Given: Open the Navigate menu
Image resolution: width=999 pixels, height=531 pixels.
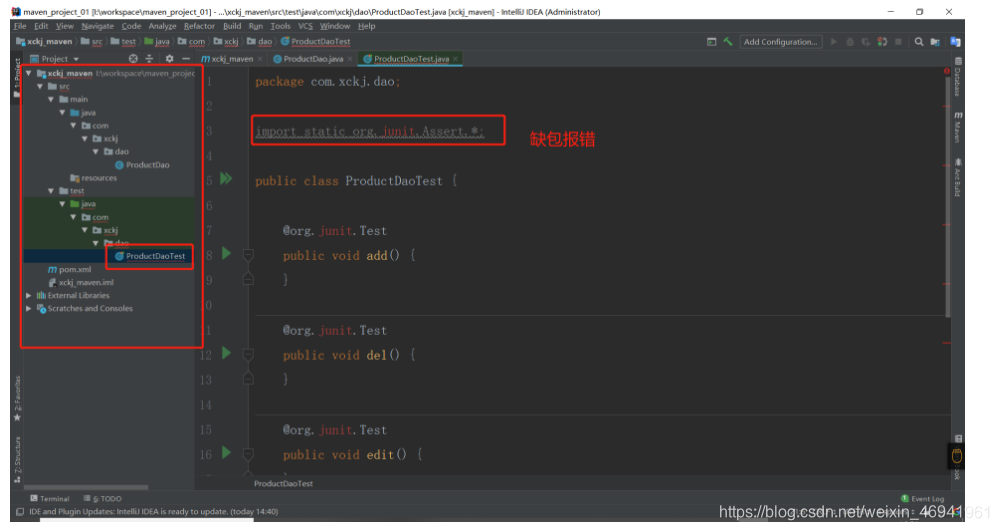Looking at the screenshot, I should [97, 26].
